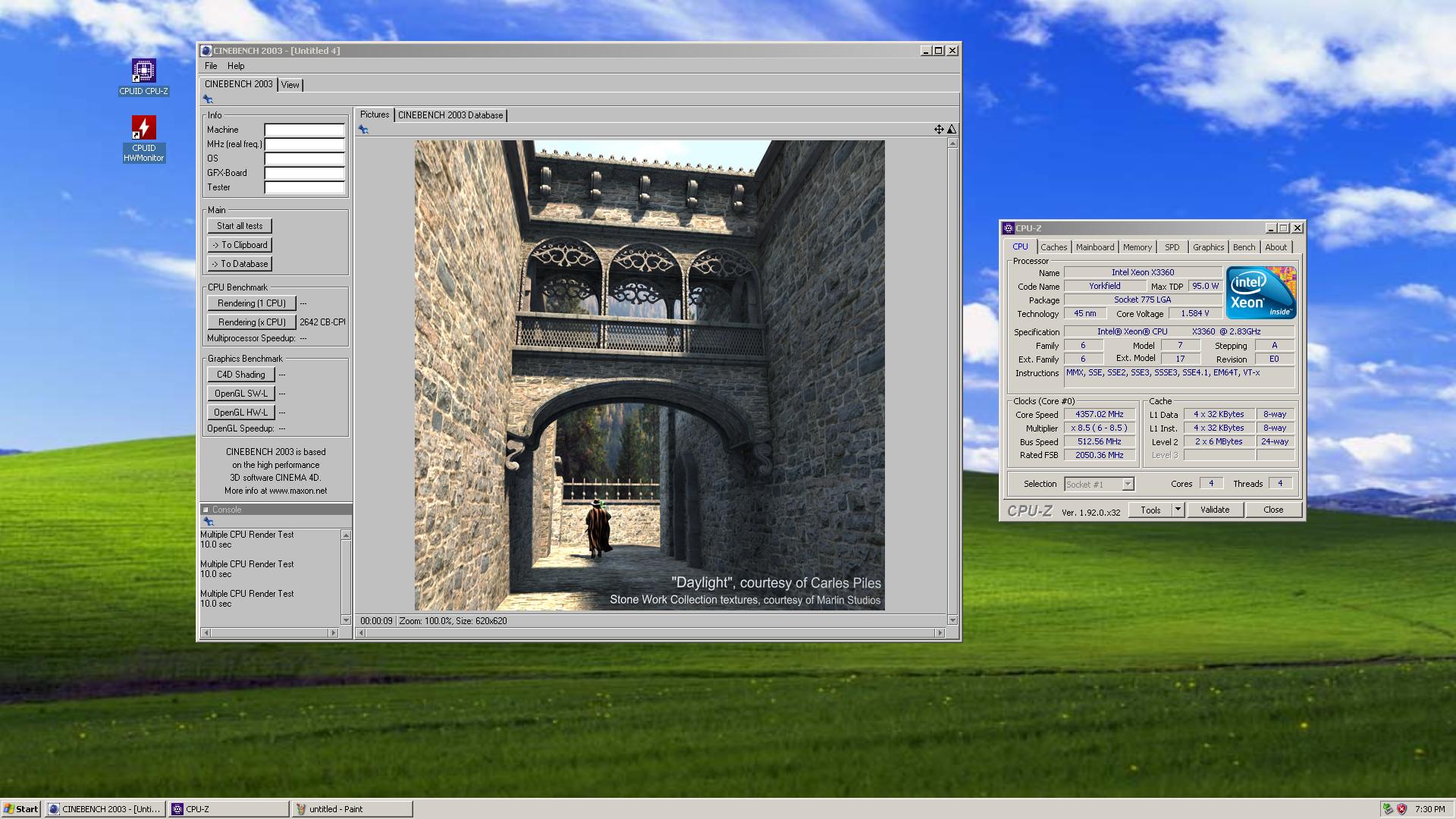Click the security shield tray icon
1456x819 pixels.
tap(1401, 809)
